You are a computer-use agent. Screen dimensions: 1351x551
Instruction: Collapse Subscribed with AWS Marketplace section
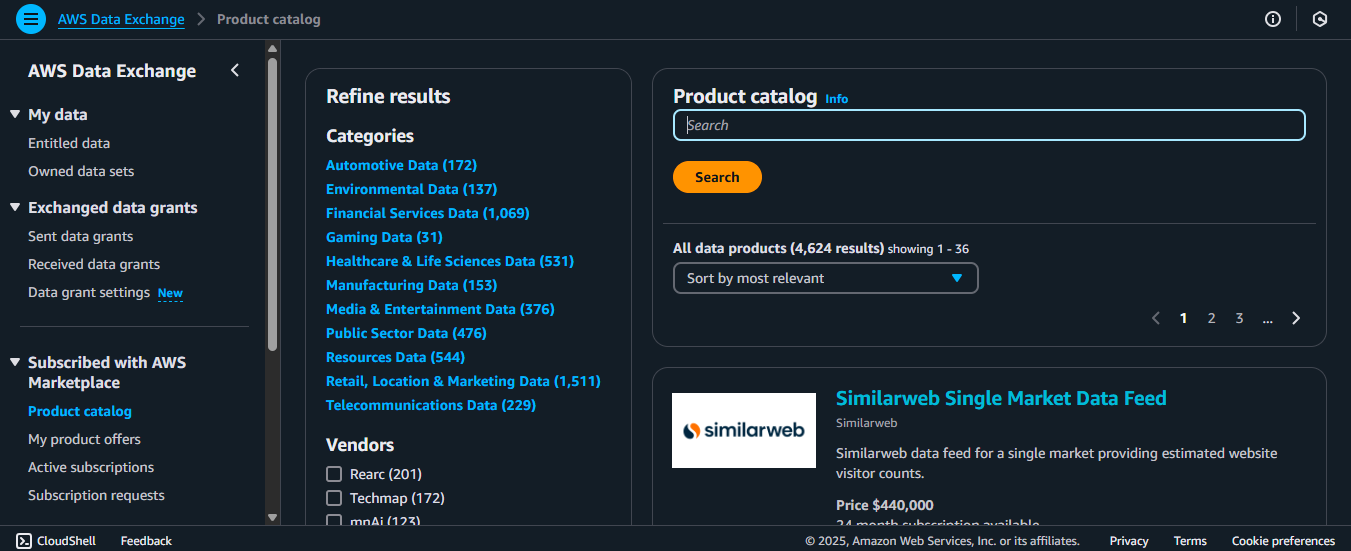(15, 362)
